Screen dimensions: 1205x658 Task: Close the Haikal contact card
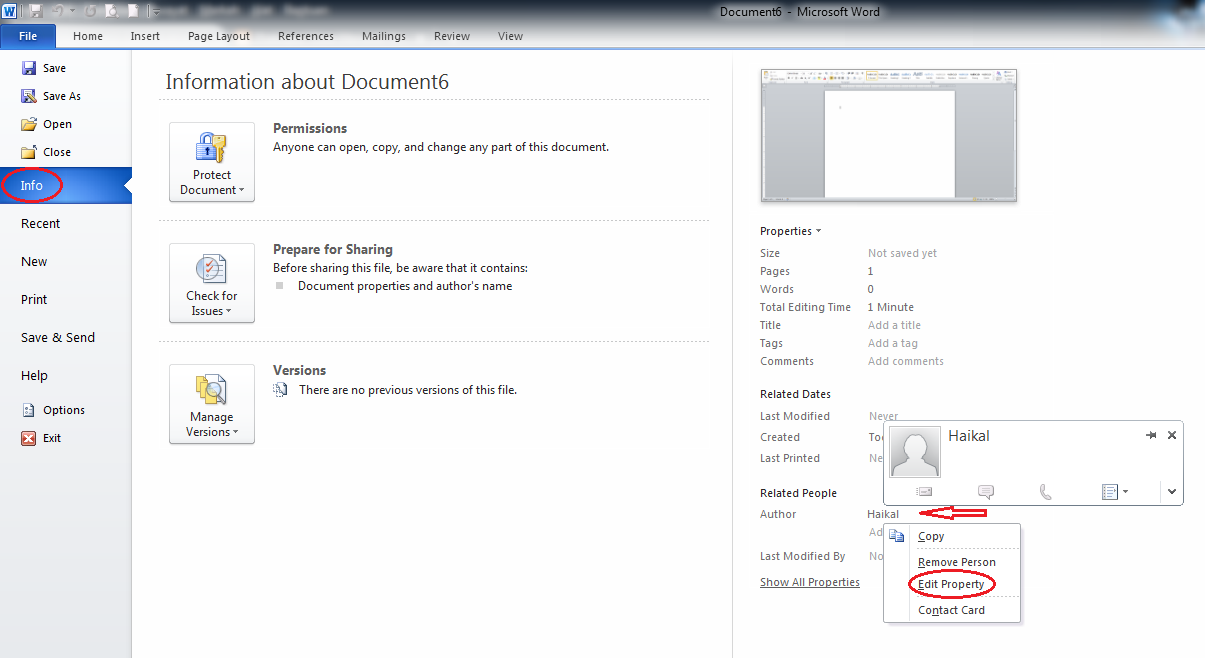(x=1172, y=435)
